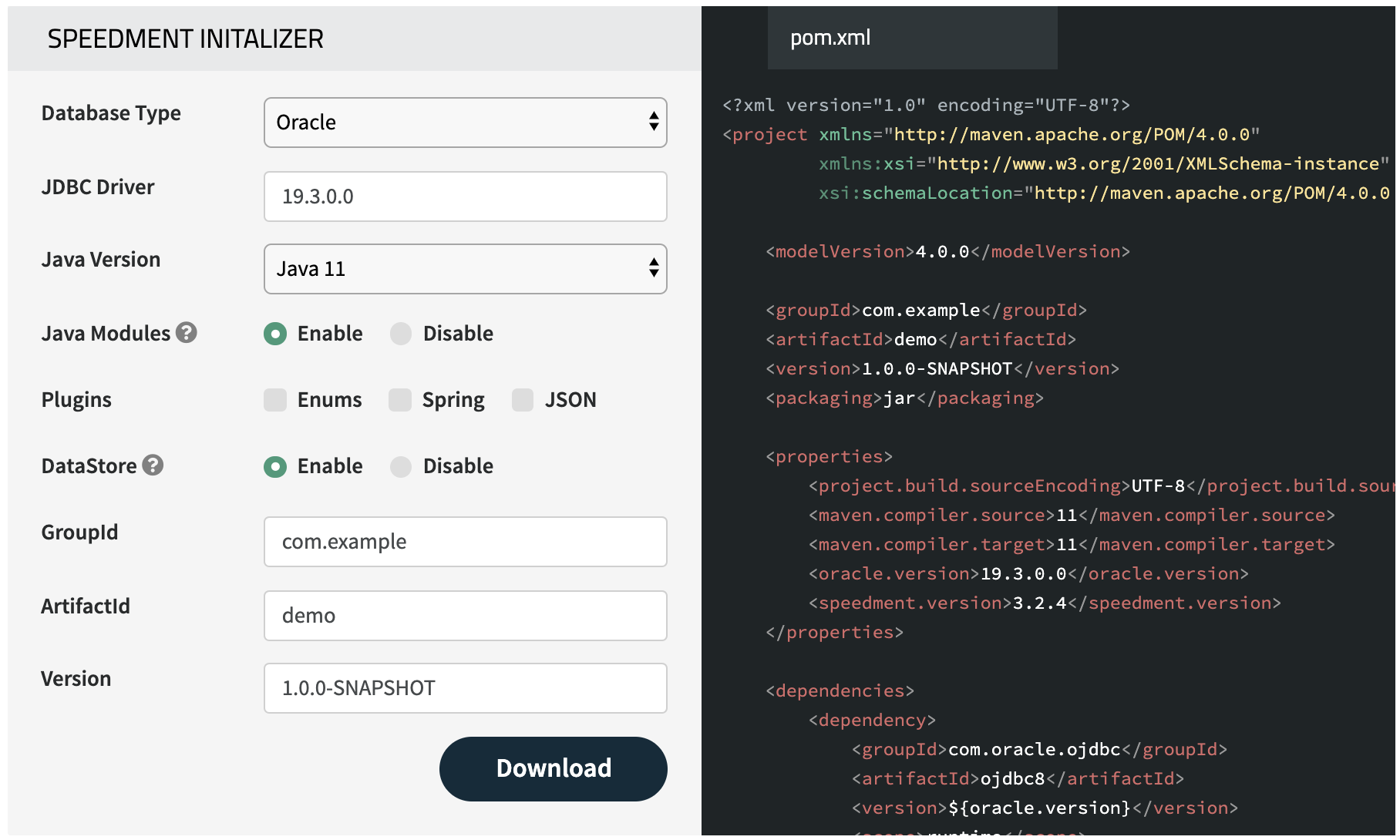
Task: Switch to the pom.xml tab
Action: (x=912, y=38)
